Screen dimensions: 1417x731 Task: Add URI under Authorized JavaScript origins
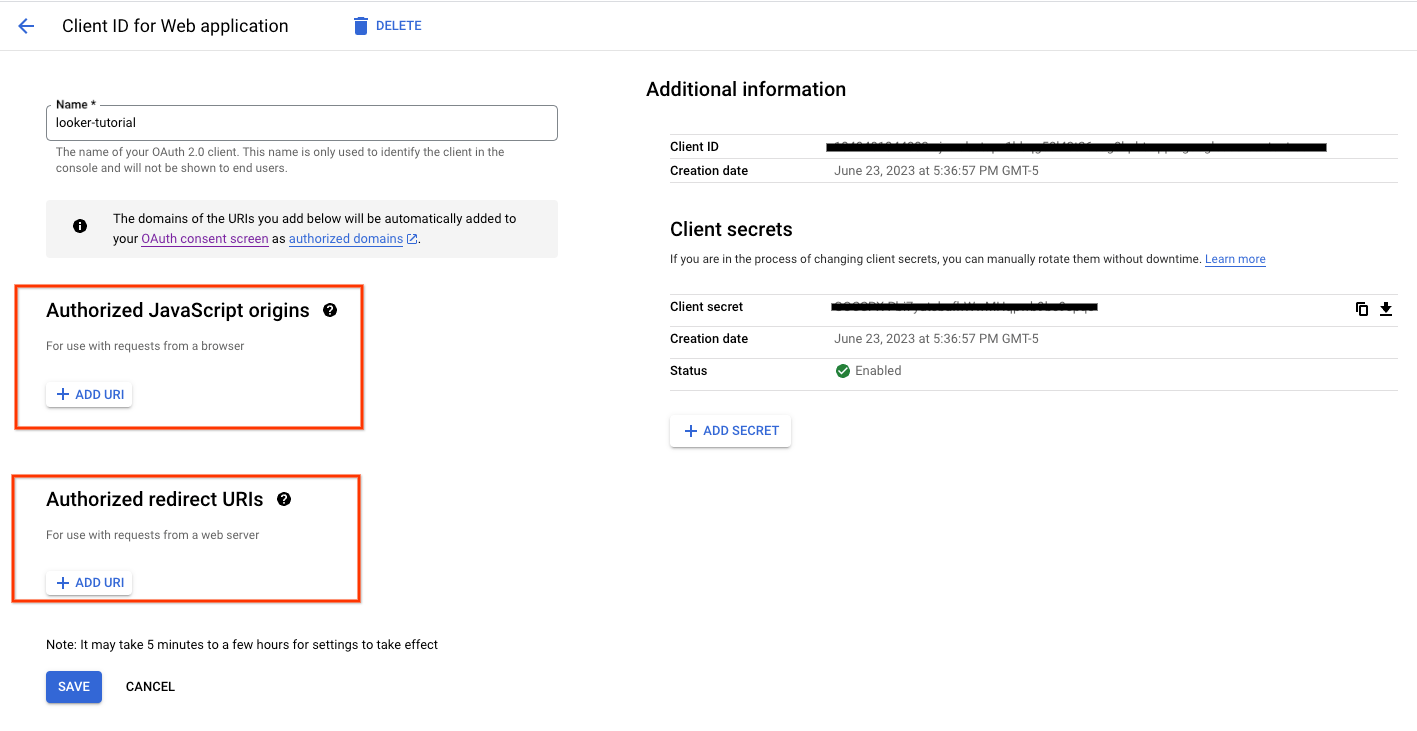pos(88,393)
